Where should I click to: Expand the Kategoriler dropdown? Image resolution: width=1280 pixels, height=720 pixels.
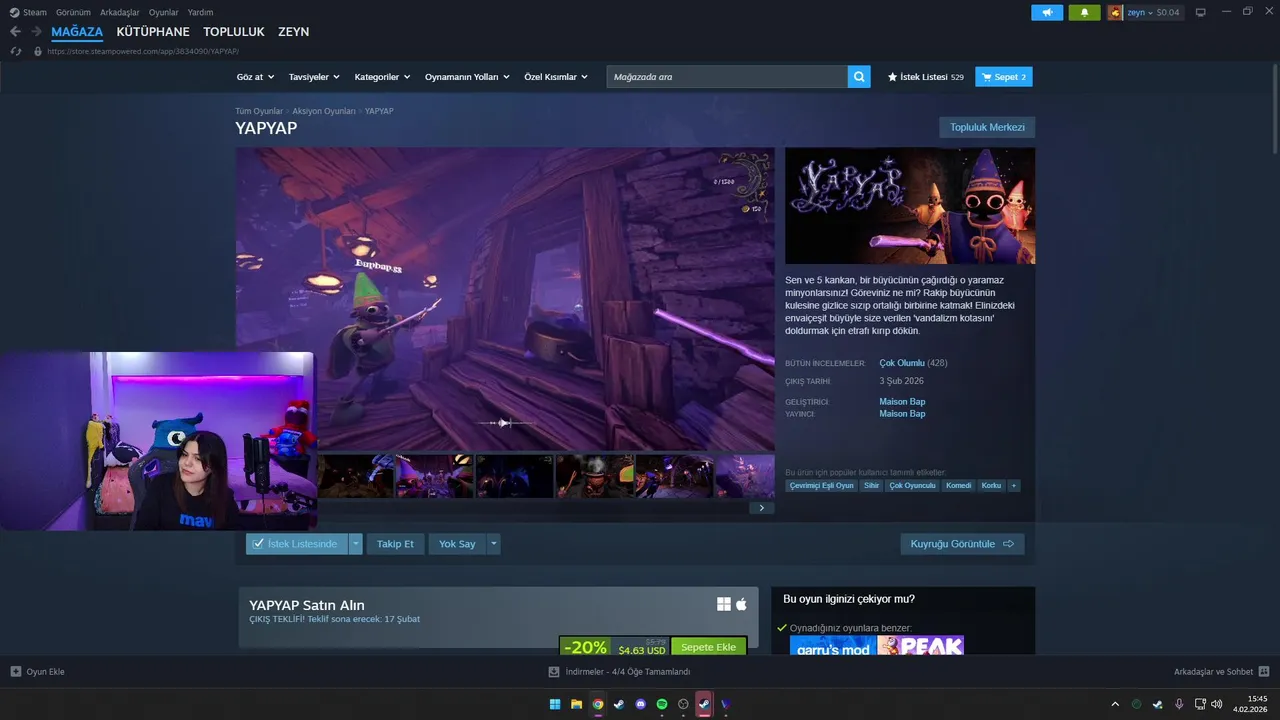tap(382, 77)
